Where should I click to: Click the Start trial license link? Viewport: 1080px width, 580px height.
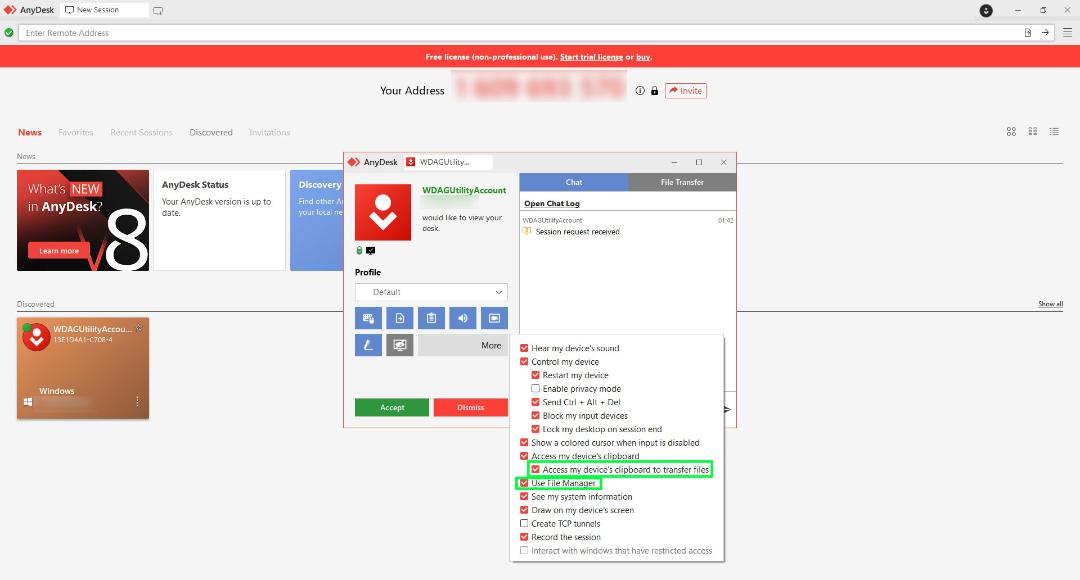coord(591,57)
